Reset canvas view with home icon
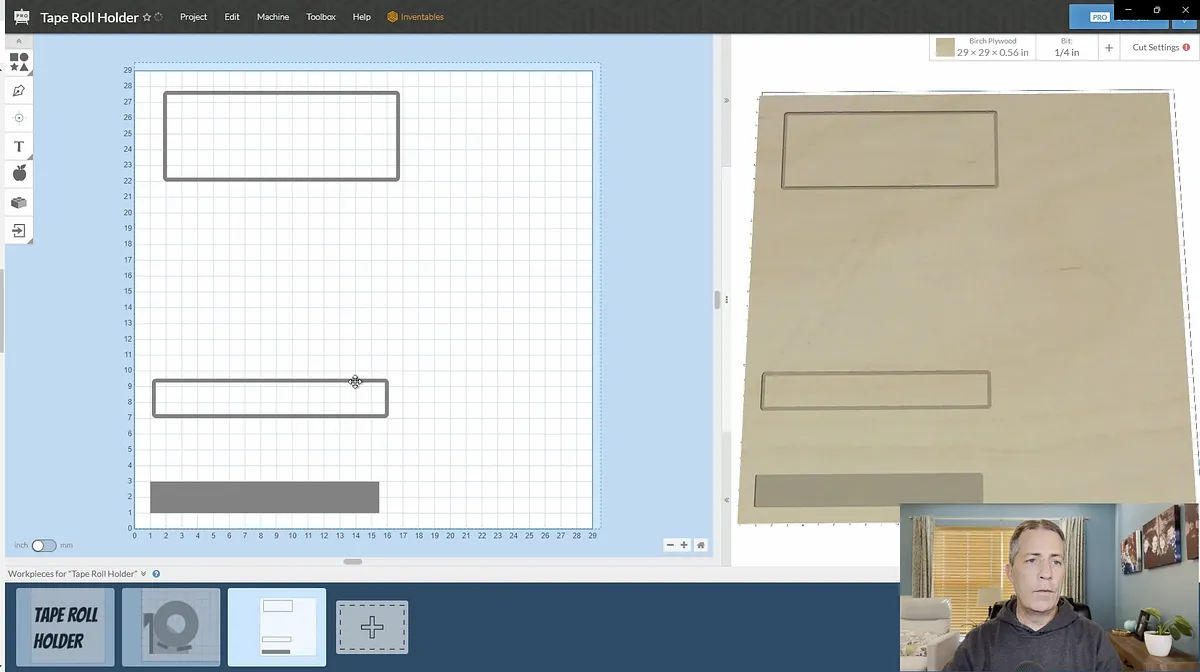This screenshot has height=672, width=1200. click(701, 545)
